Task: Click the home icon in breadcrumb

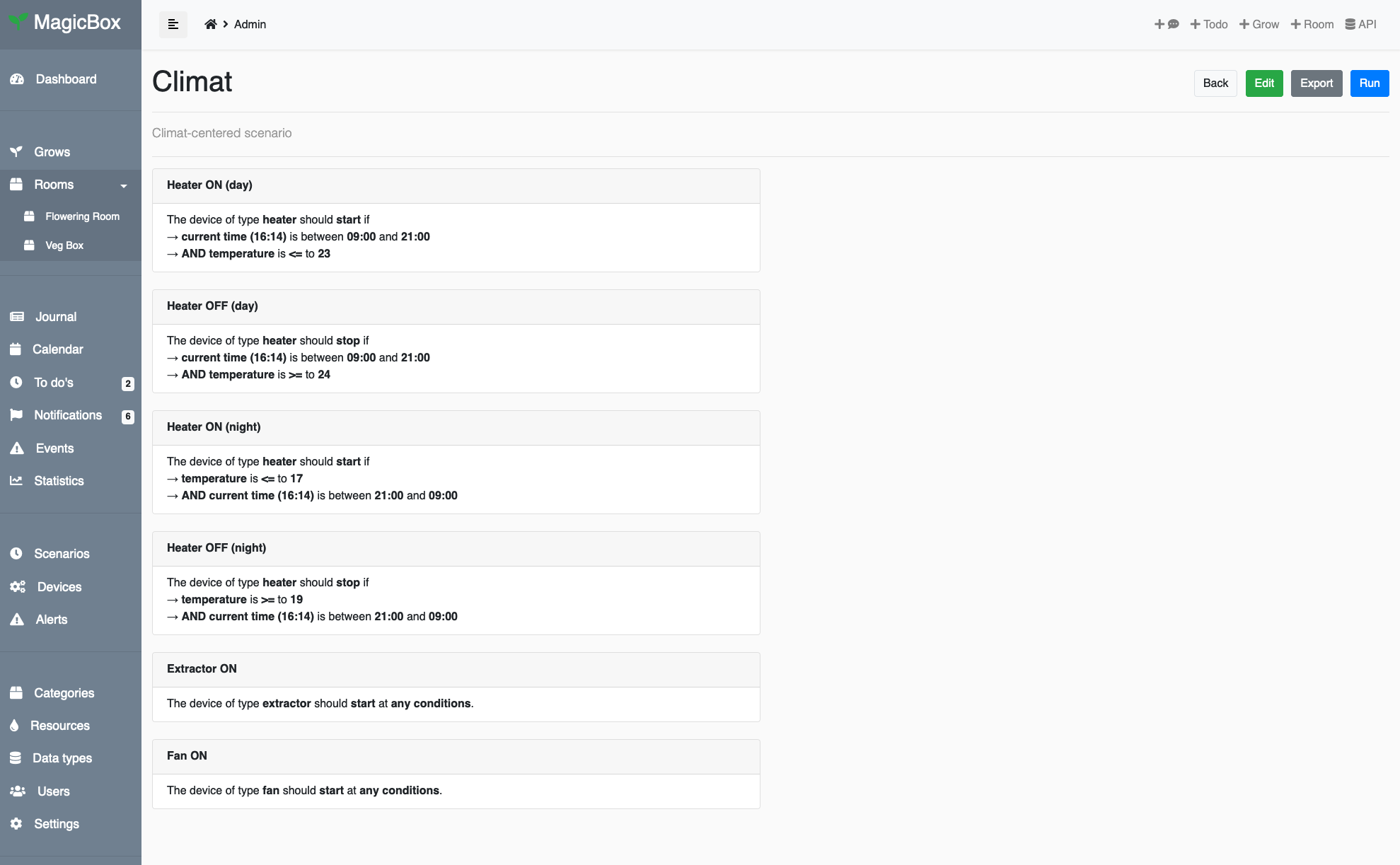Action: [x=210, y=24]
